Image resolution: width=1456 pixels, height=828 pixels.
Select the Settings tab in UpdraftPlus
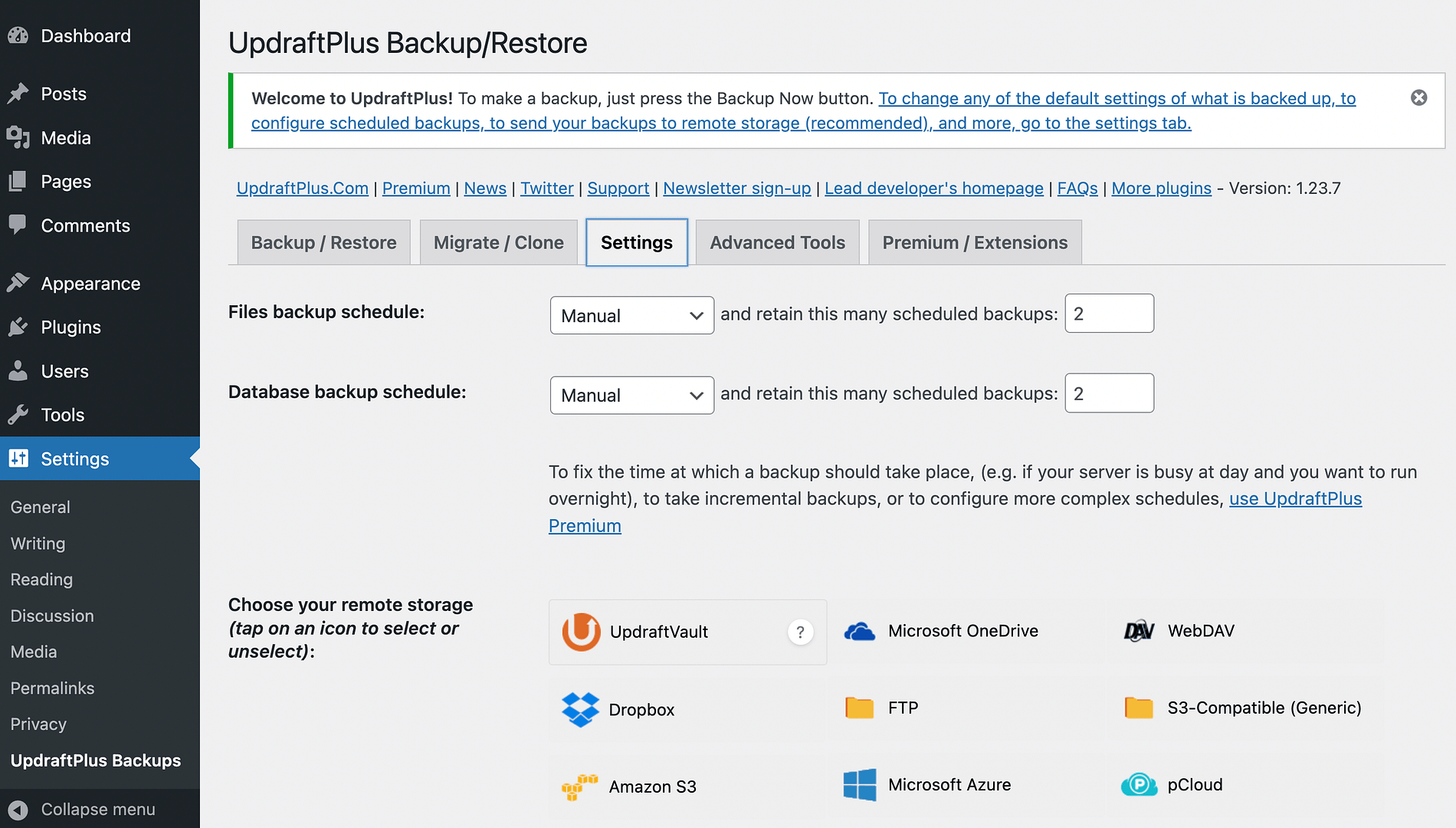(x=637, y=242)
